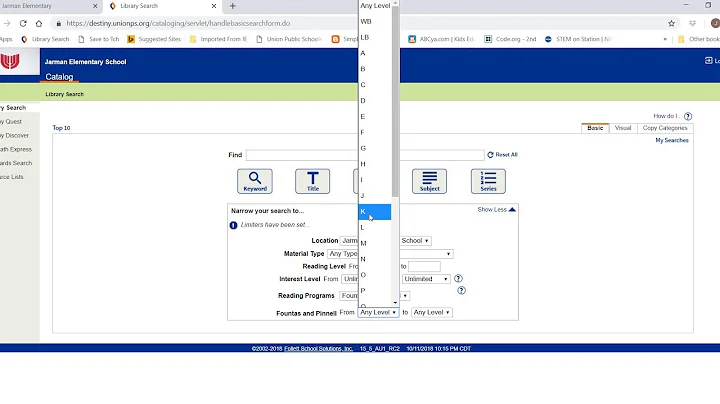The height and width of the screenshot is (404, 720).
Task: Click the Keyword search icon button
Action: click(x=255, y=181)
